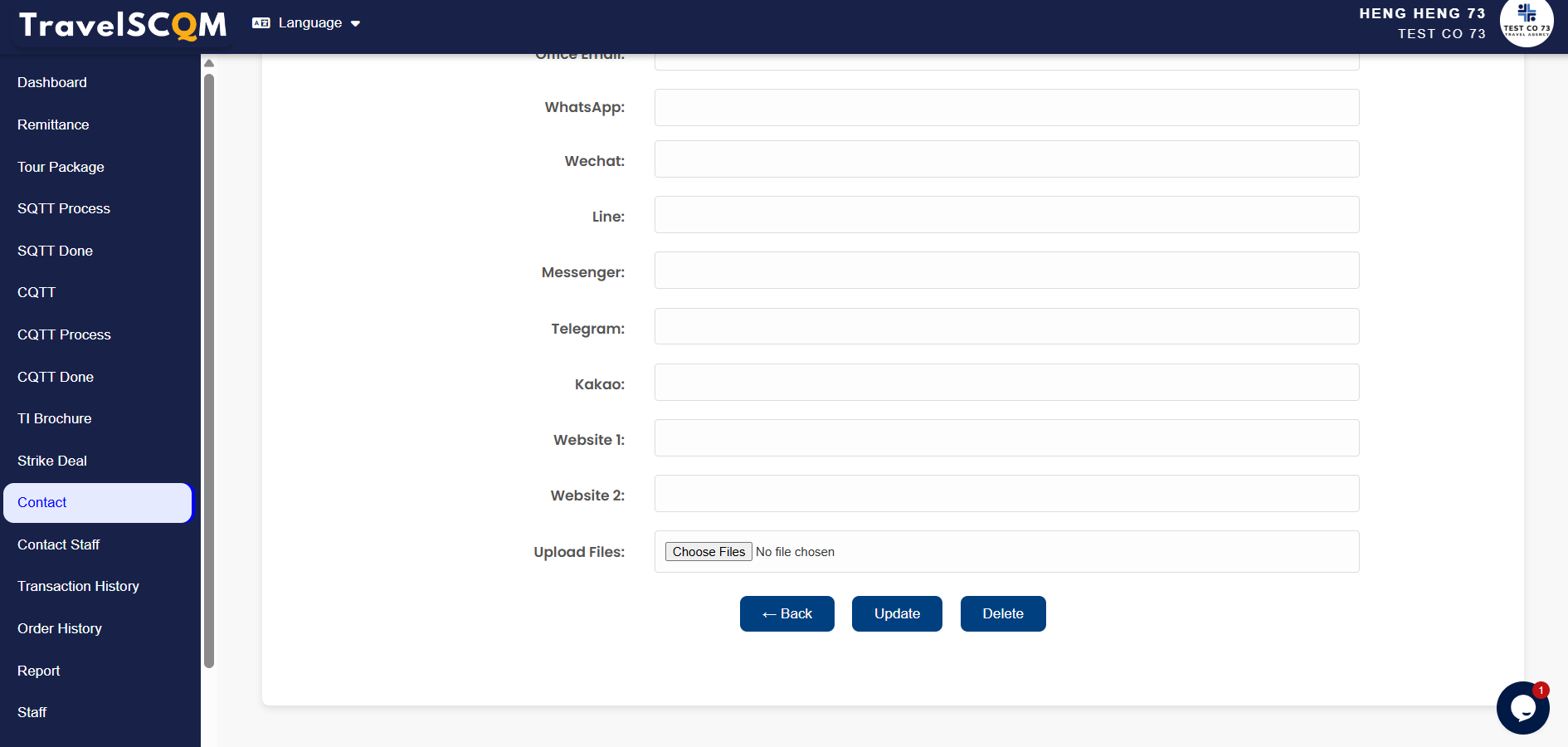
Task: Open Strike Deal in the sidebar
Action: 52,461
